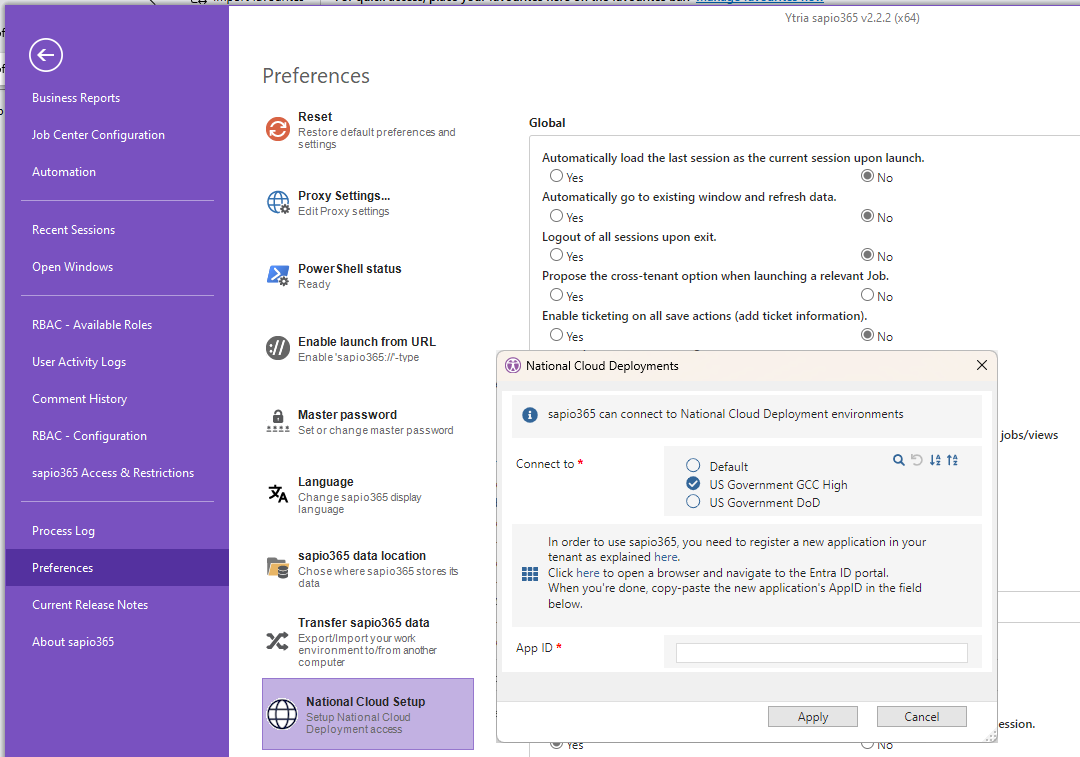Screen dimensions: 1080x757
Task: Open the Open Windows entry
Action: pyautogui.click(x=72, y=267)
